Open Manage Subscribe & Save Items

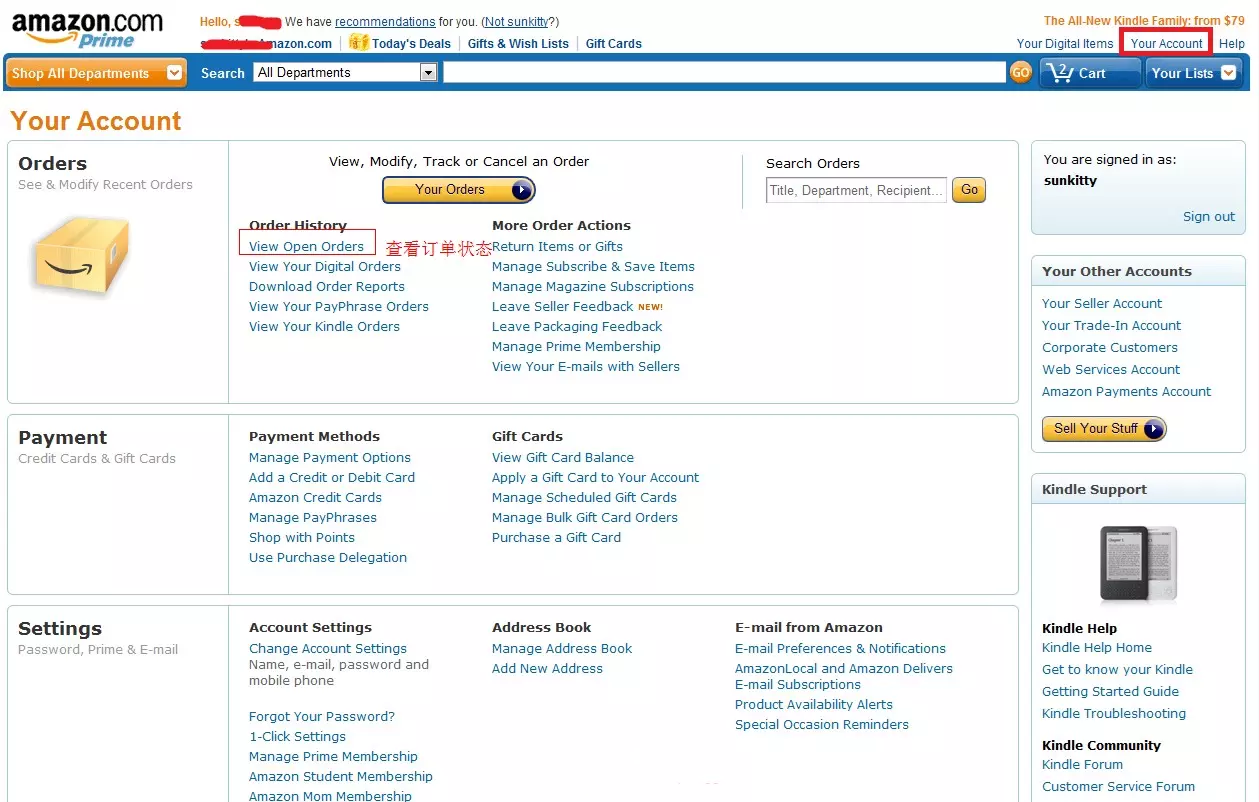click(x=593, y=266)
